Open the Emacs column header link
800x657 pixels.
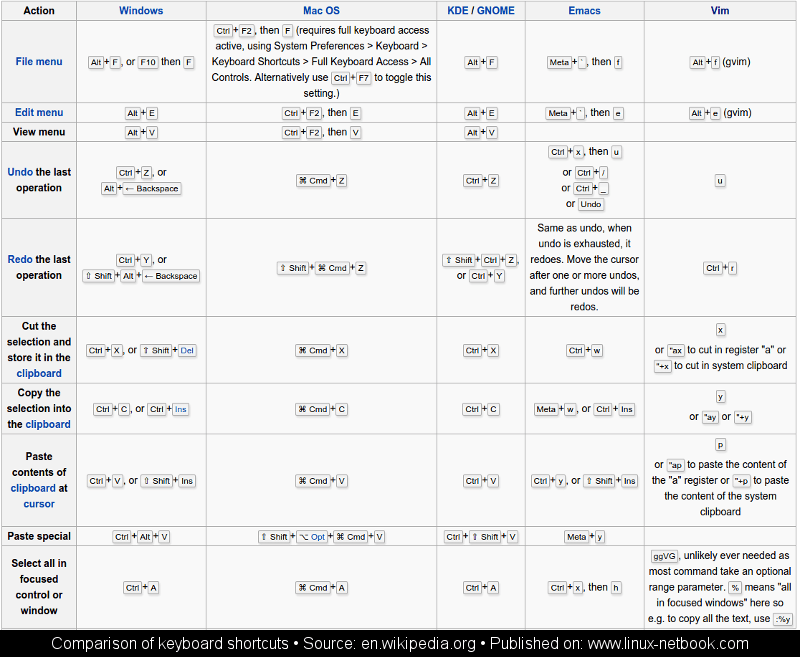[584, 11]
